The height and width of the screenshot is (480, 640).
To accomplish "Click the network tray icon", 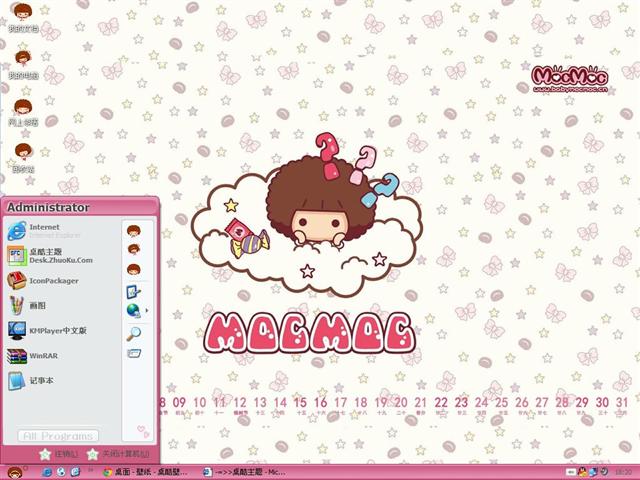I will [593, 472].
